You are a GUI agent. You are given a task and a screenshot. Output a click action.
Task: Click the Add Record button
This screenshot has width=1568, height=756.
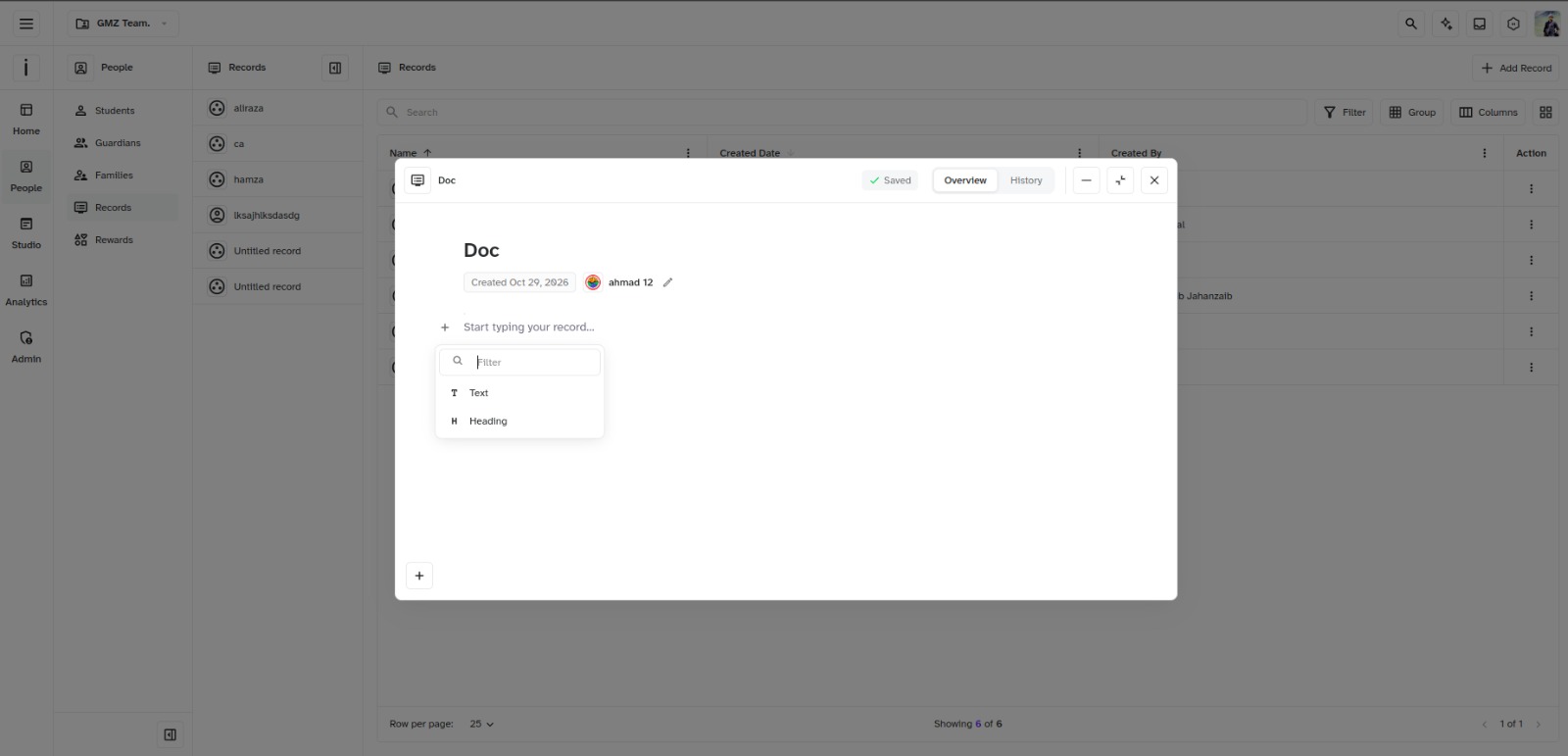(x=1516, y=68)
